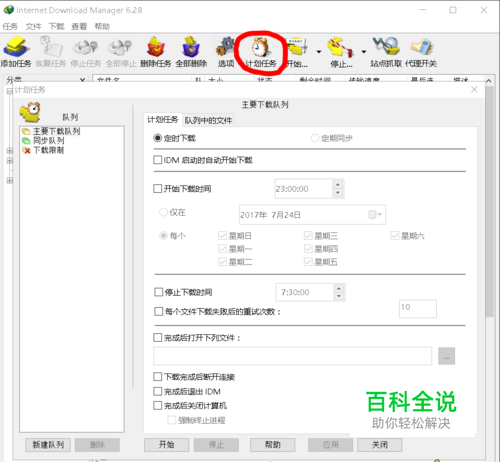Check 下载完成后断开连接 checkbox

click(x=157, y=377)
